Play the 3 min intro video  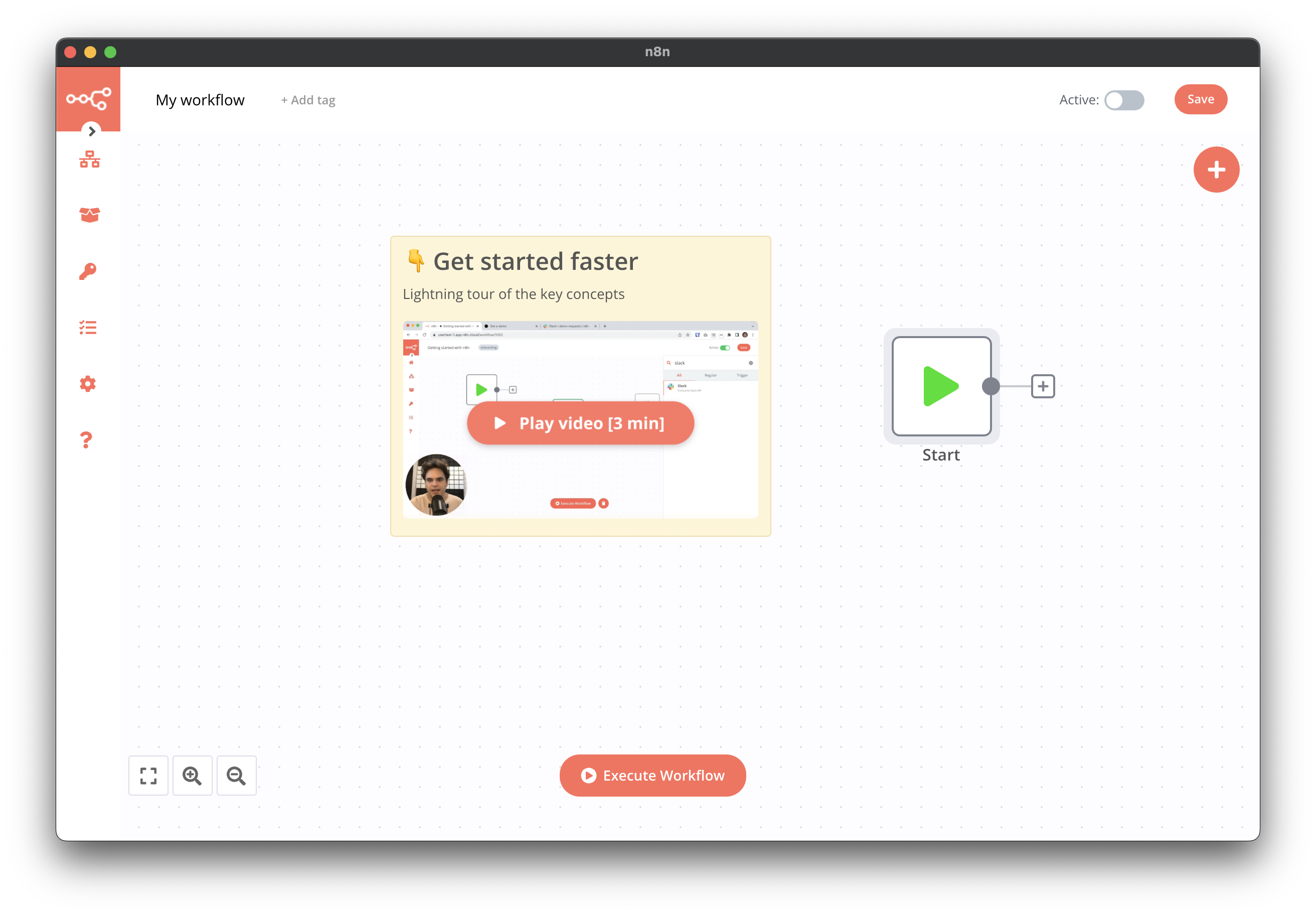click(x=580, y=423)
